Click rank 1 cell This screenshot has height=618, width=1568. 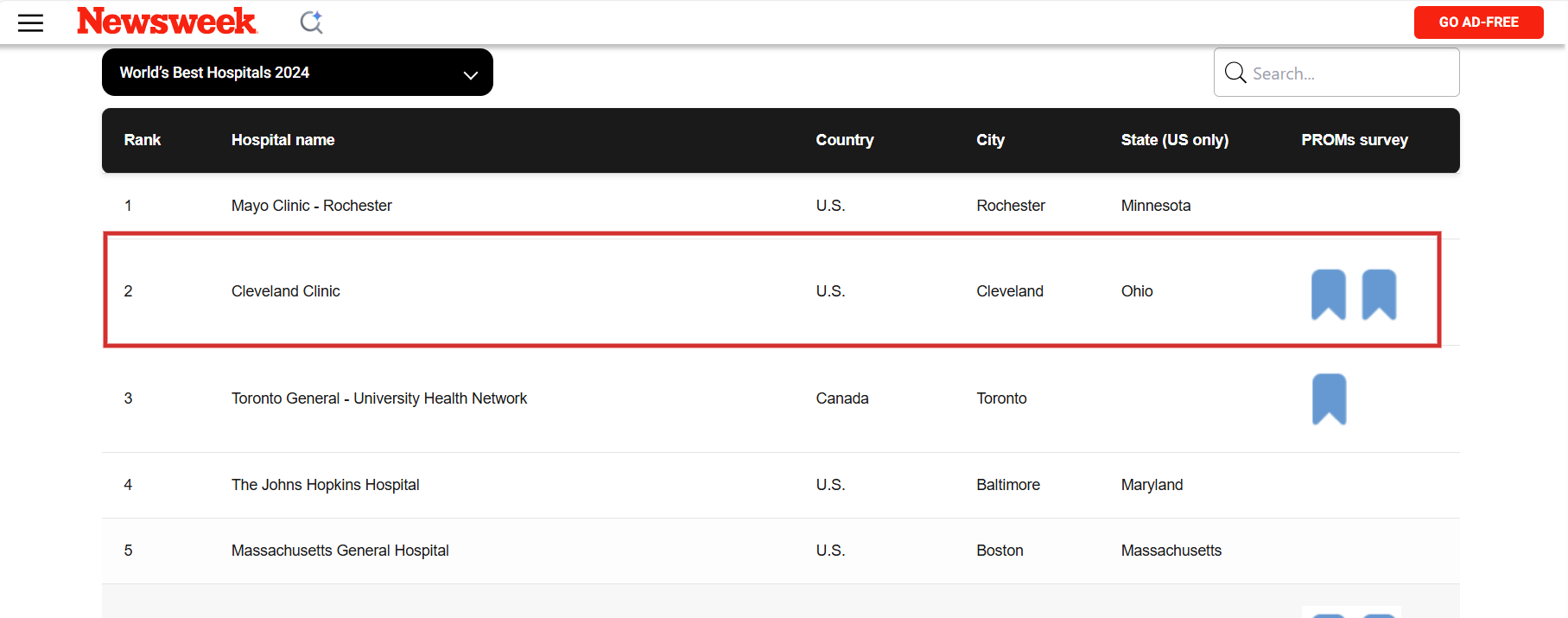pyautogui.click(x=128, y=206)
